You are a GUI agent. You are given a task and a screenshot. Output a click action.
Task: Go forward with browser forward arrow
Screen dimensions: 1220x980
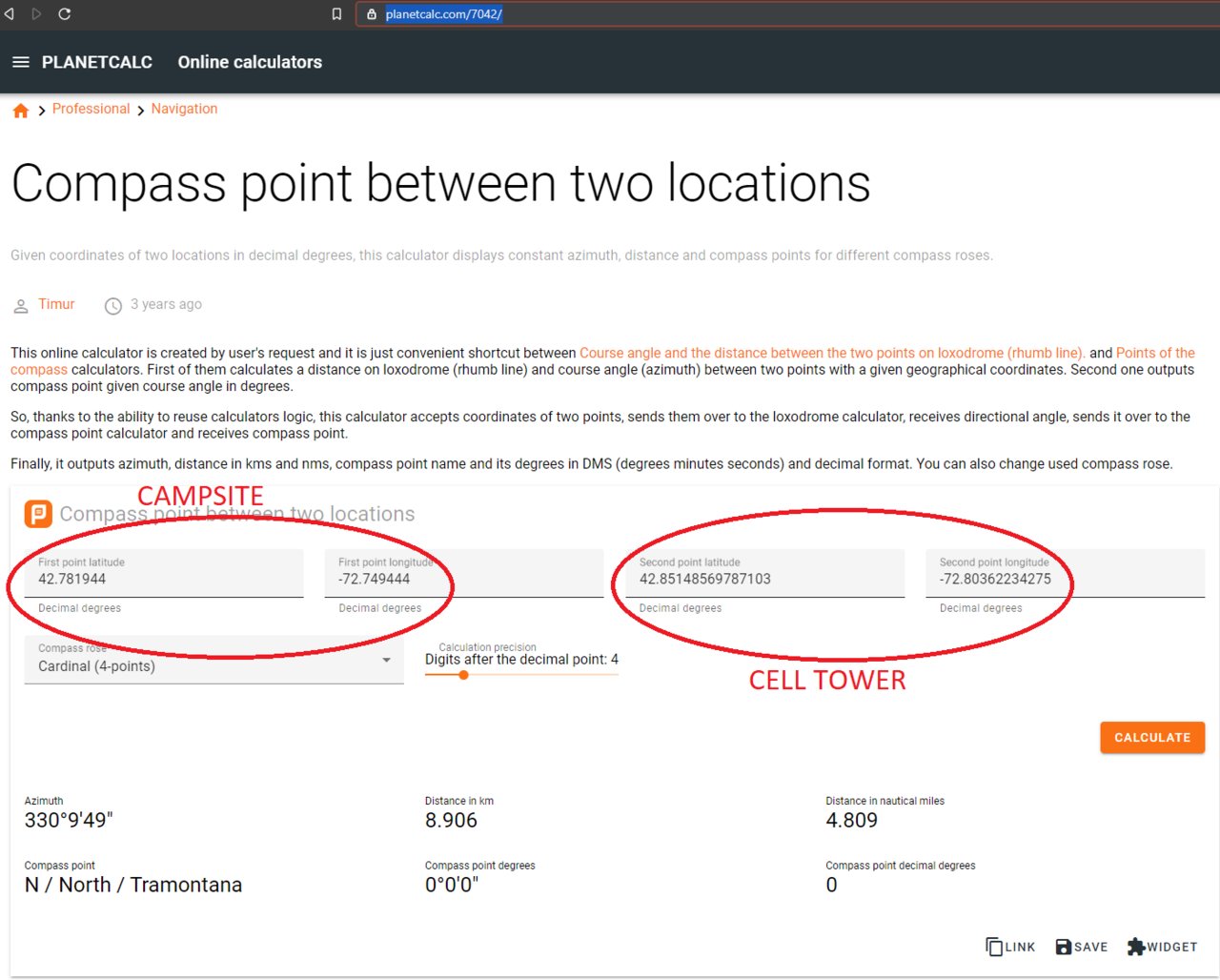tap(36, 14)
